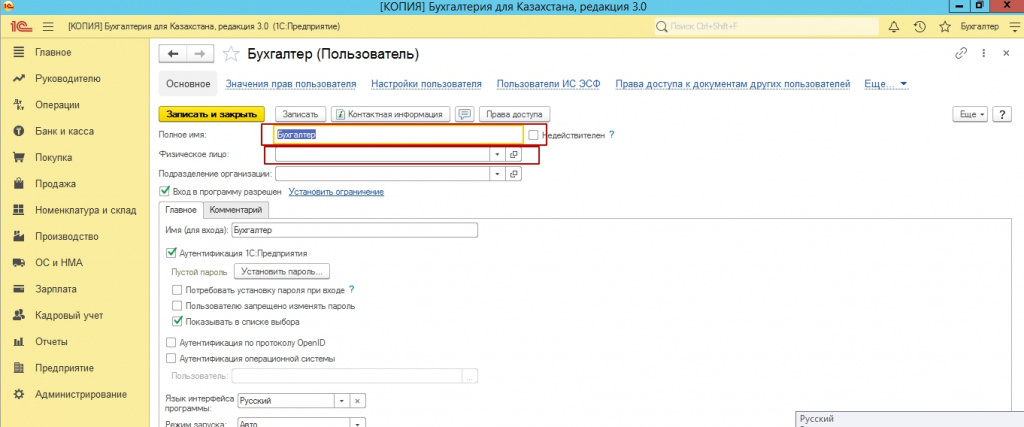Open Продажа section
1024x427 pixels.
coord(55,183)
